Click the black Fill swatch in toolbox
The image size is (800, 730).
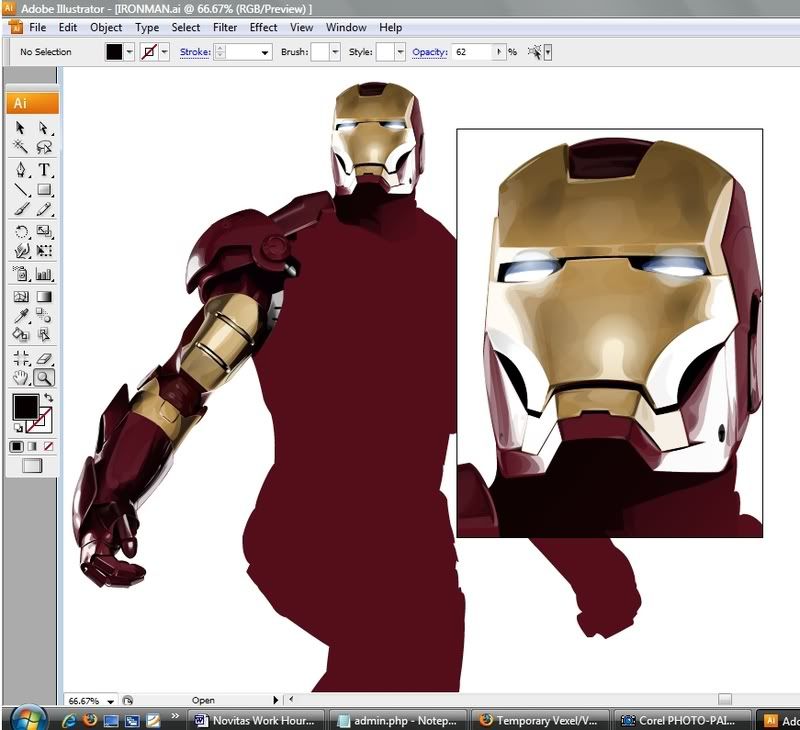(x=26, y=407)
